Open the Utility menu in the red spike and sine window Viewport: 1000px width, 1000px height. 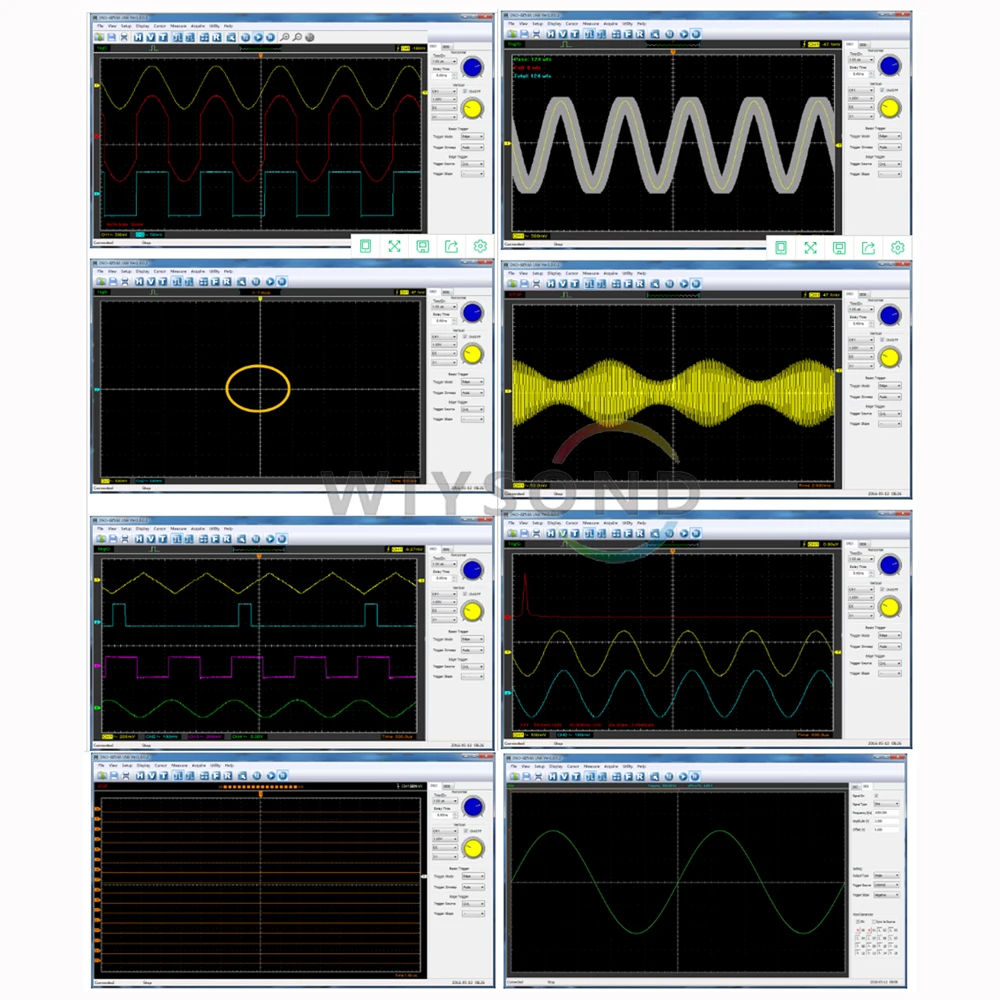point(628,523)
